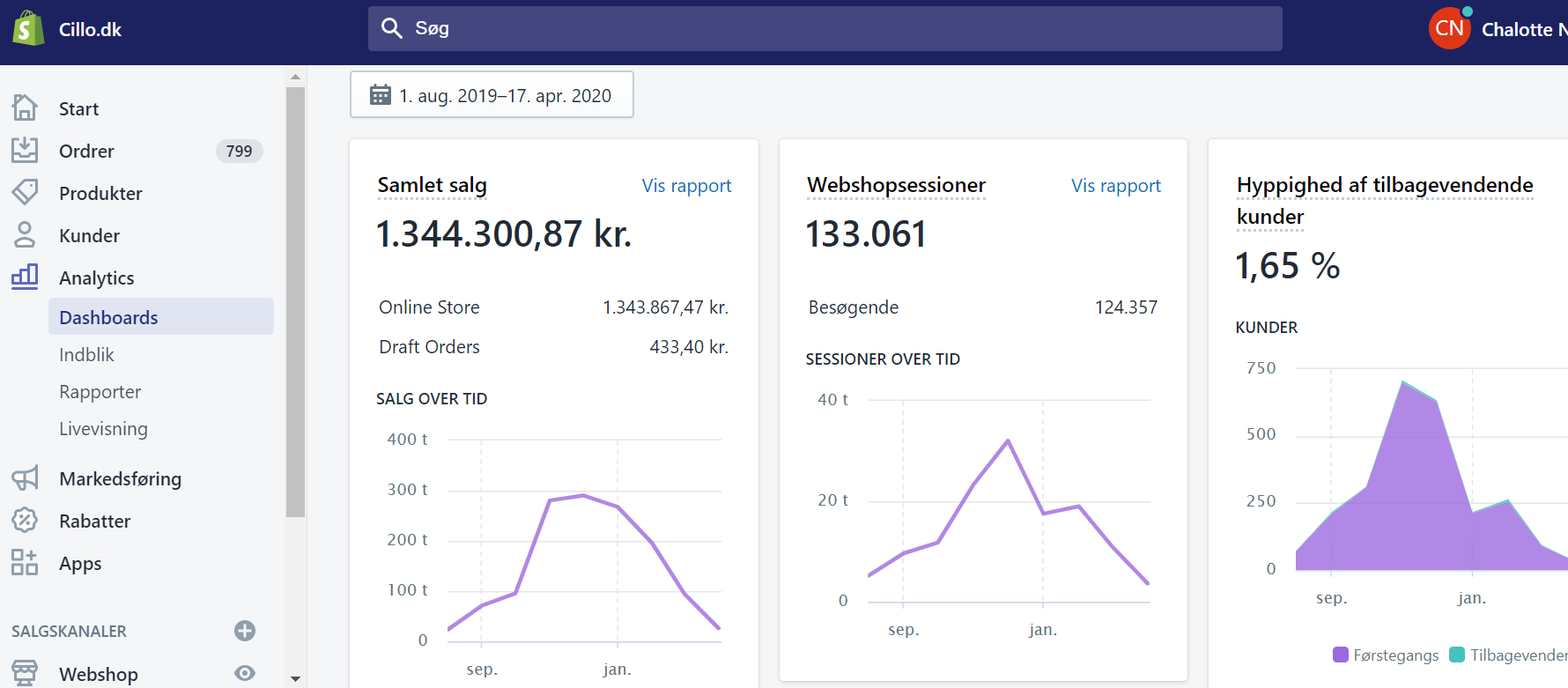Open Vis rapport for Webshopsessioner

click(1115, 186)
